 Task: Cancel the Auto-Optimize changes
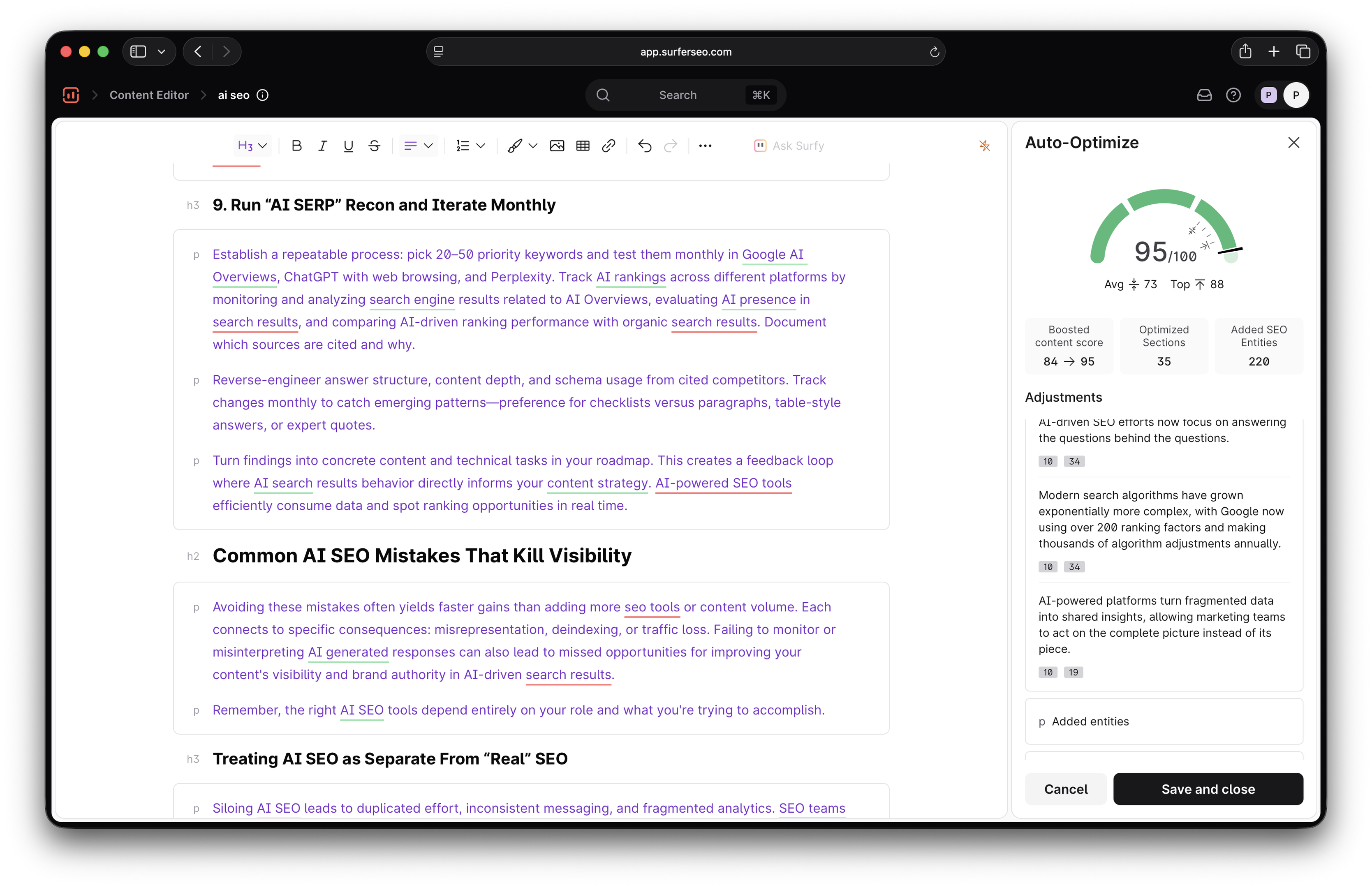[x=1065, y=789]
